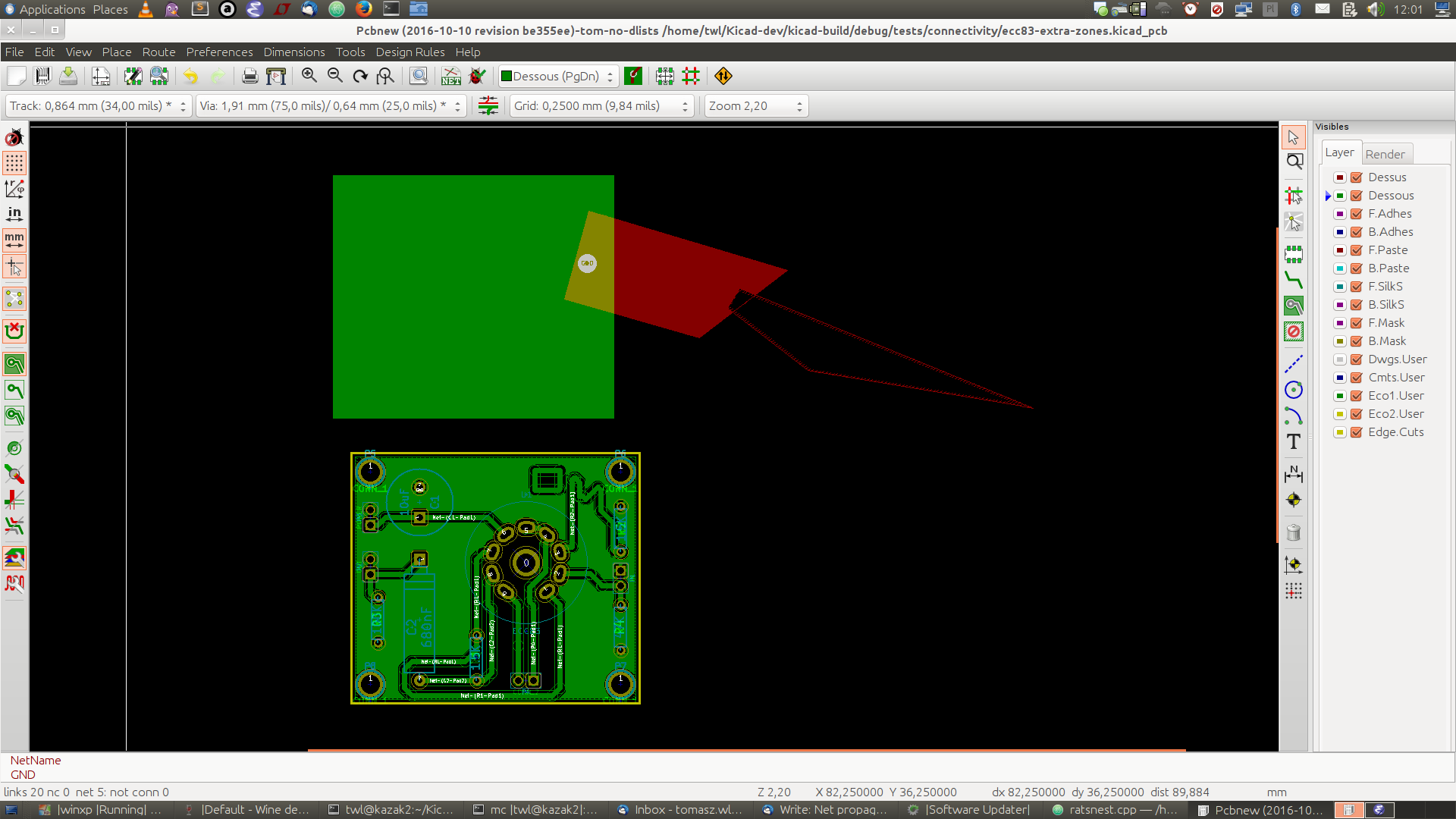Switch units to millimeters in the left toolbar
The image size is (1456, 819).
[x=14, y=240]
